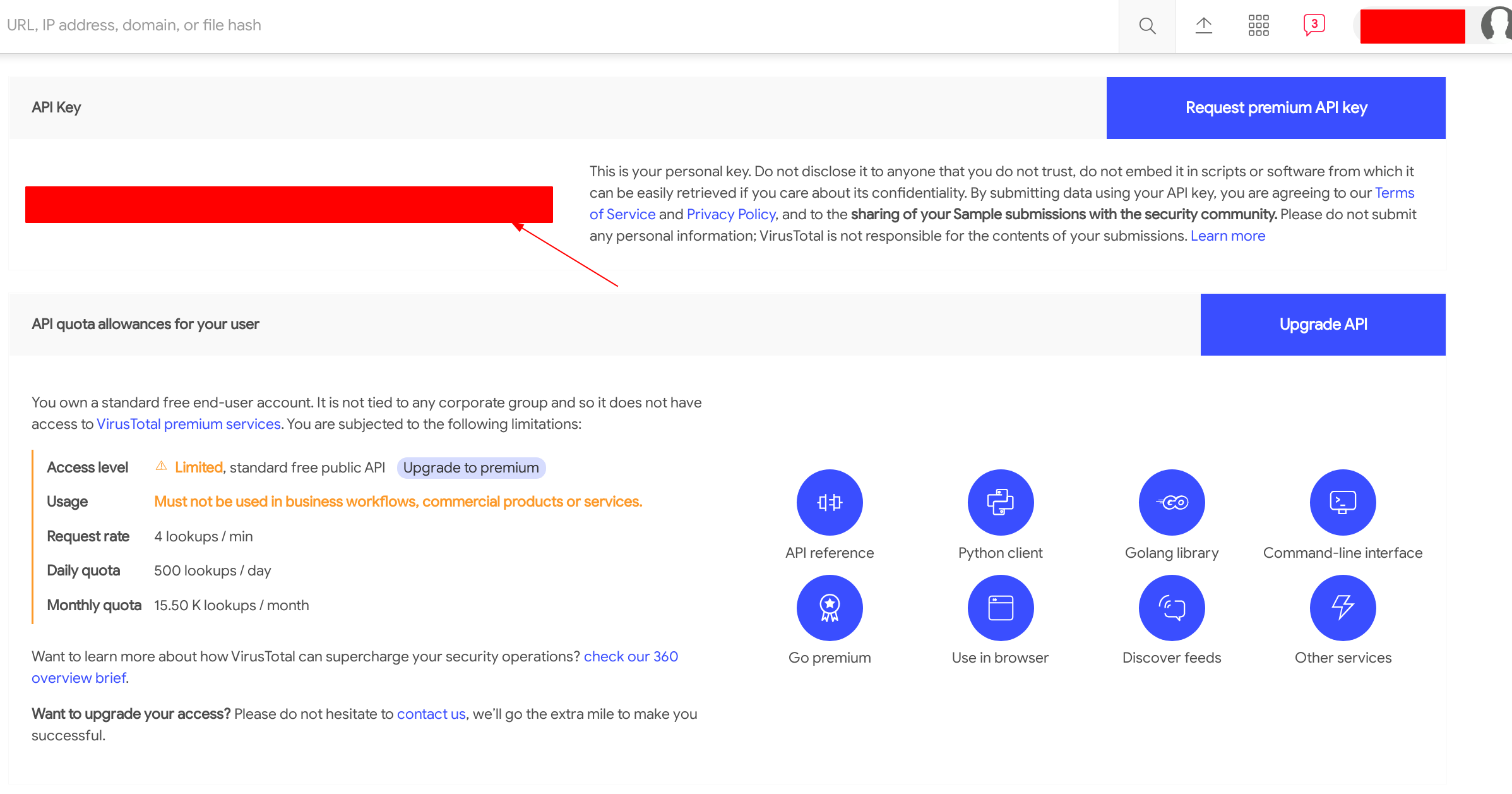Open the apps grid menu icon
Image resolution: width=1512 pixels, height=794 pixels.
pyautogui.click(x=1258, y=26)
